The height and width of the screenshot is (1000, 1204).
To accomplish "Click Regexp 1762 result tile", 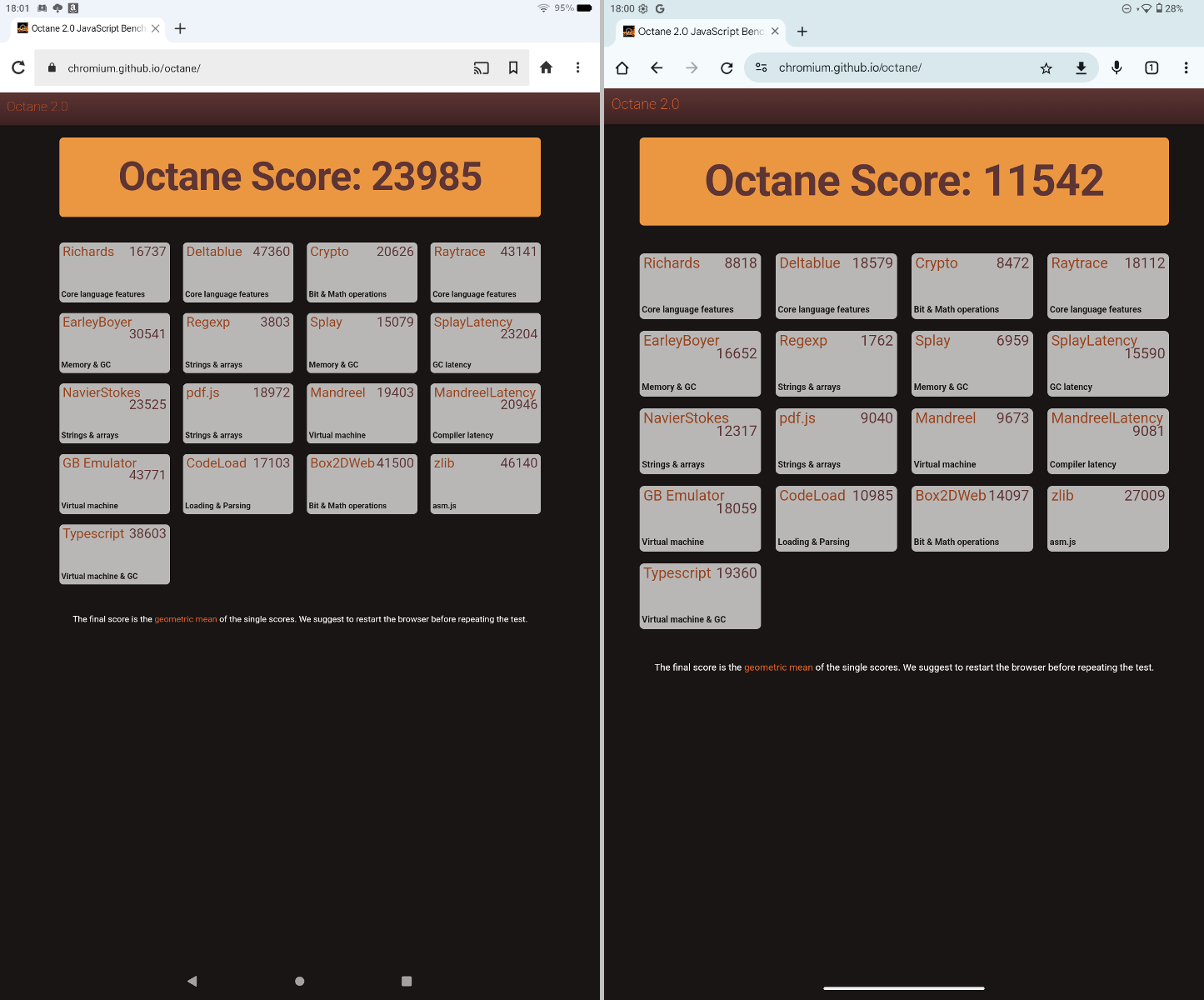I will pos(836,363).
